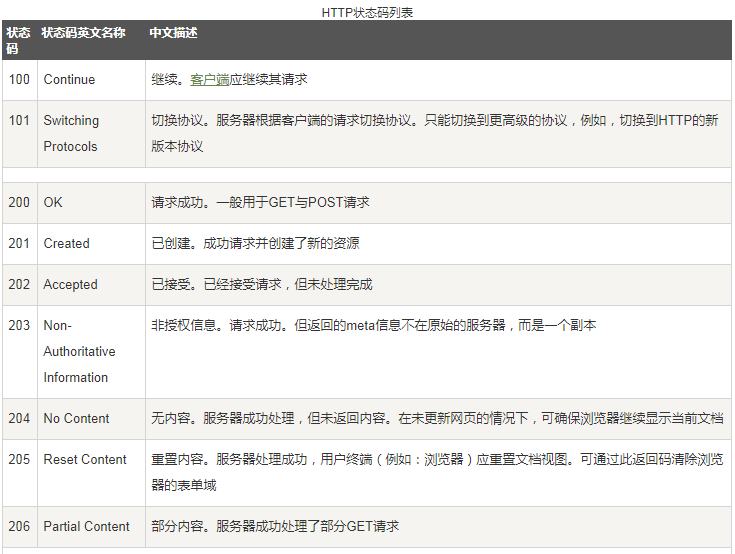Select the 205 description starting with 重置内容
Screen dimensions: 735x554
[438, 472]
